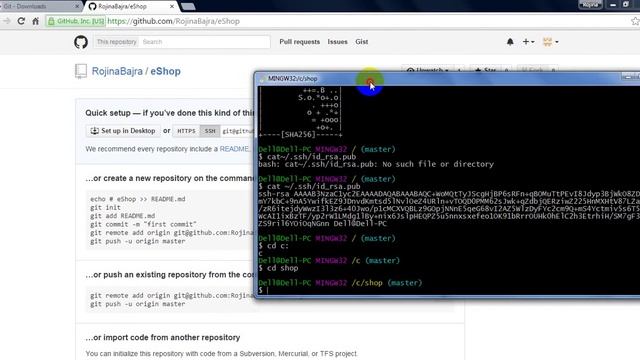Focus the GitHub search field
The height and width of the screenshot is (360, 640).
tap(204, 42)
